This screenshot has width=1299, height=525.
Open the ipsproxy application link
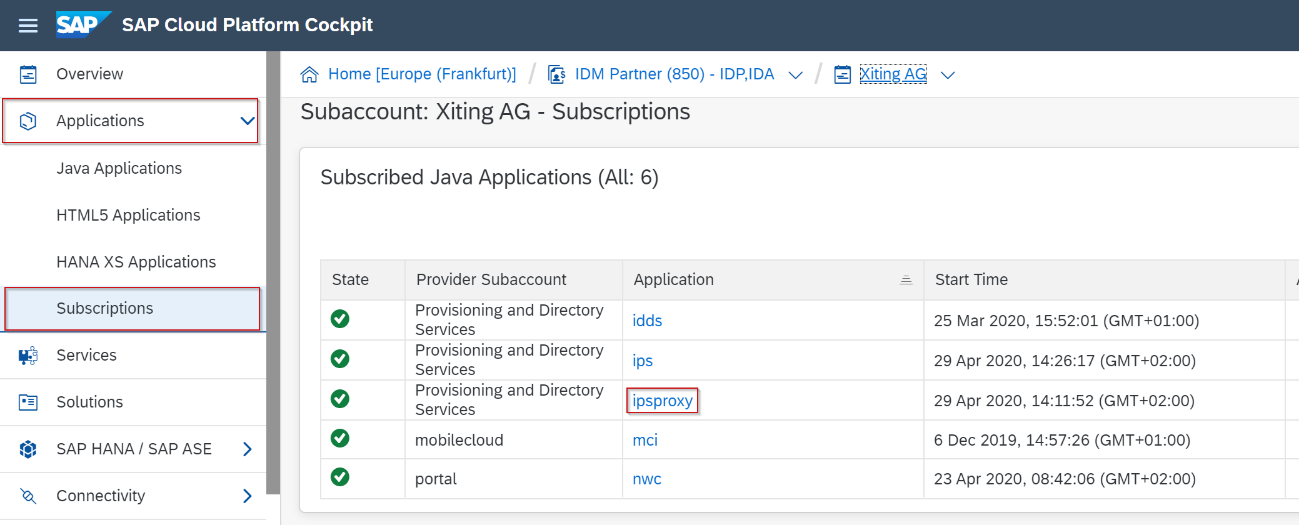pyautogui.click(x=662, y=400)
